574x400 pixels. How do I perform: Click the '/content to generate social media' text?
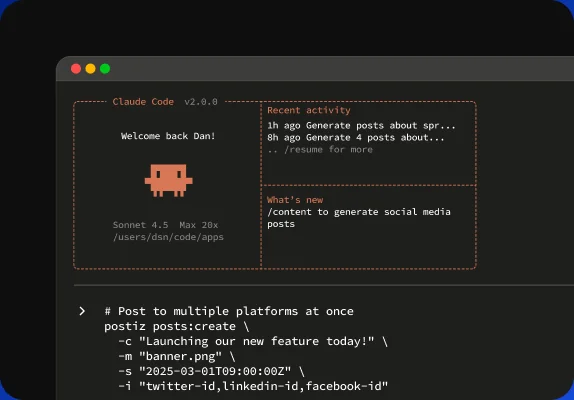tap(359, 212)
